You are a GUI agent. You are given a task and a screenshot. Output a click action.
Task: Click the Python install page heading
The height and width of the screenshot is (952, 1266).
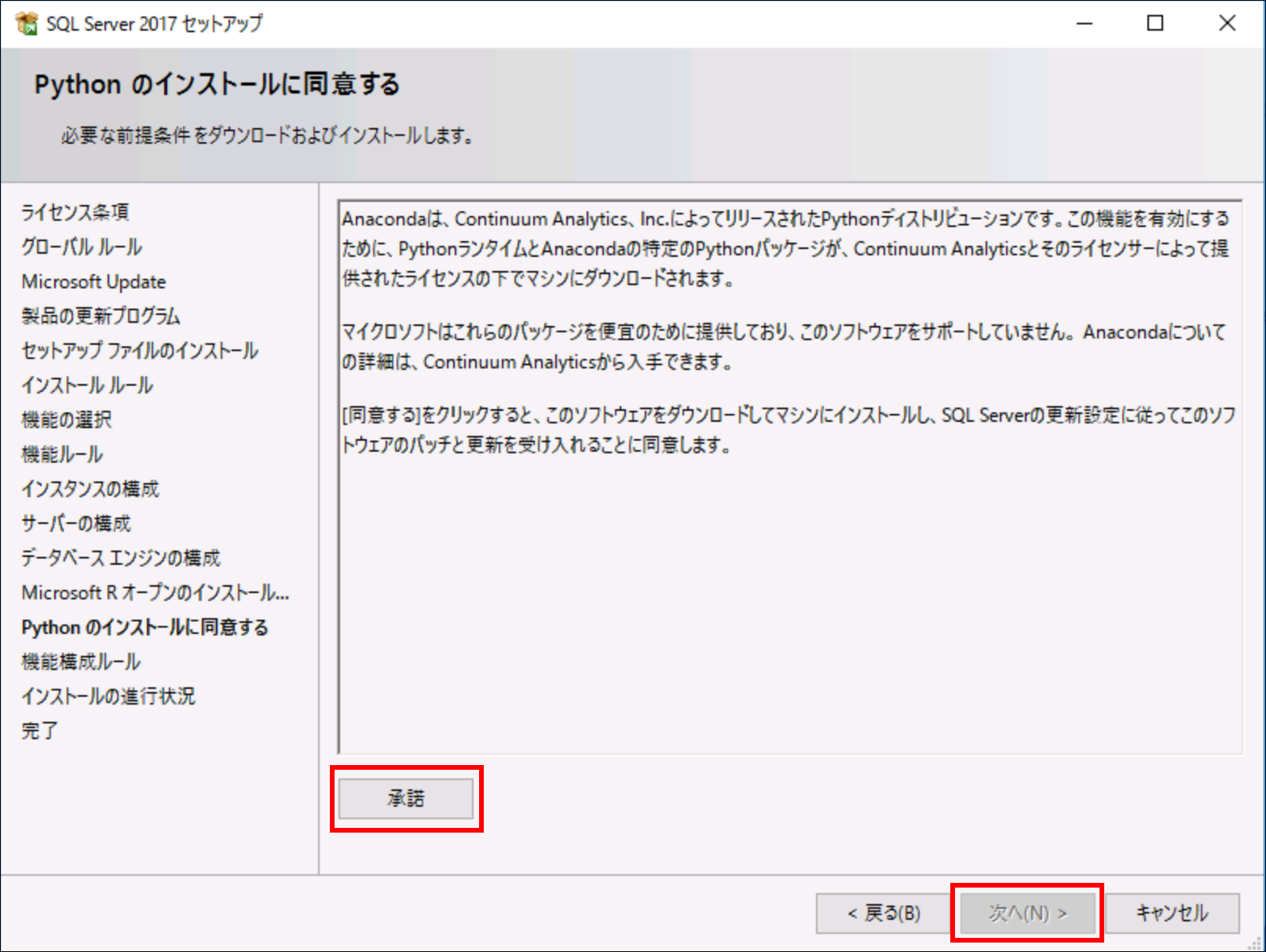pyautogui.click(x=217, y=84)
